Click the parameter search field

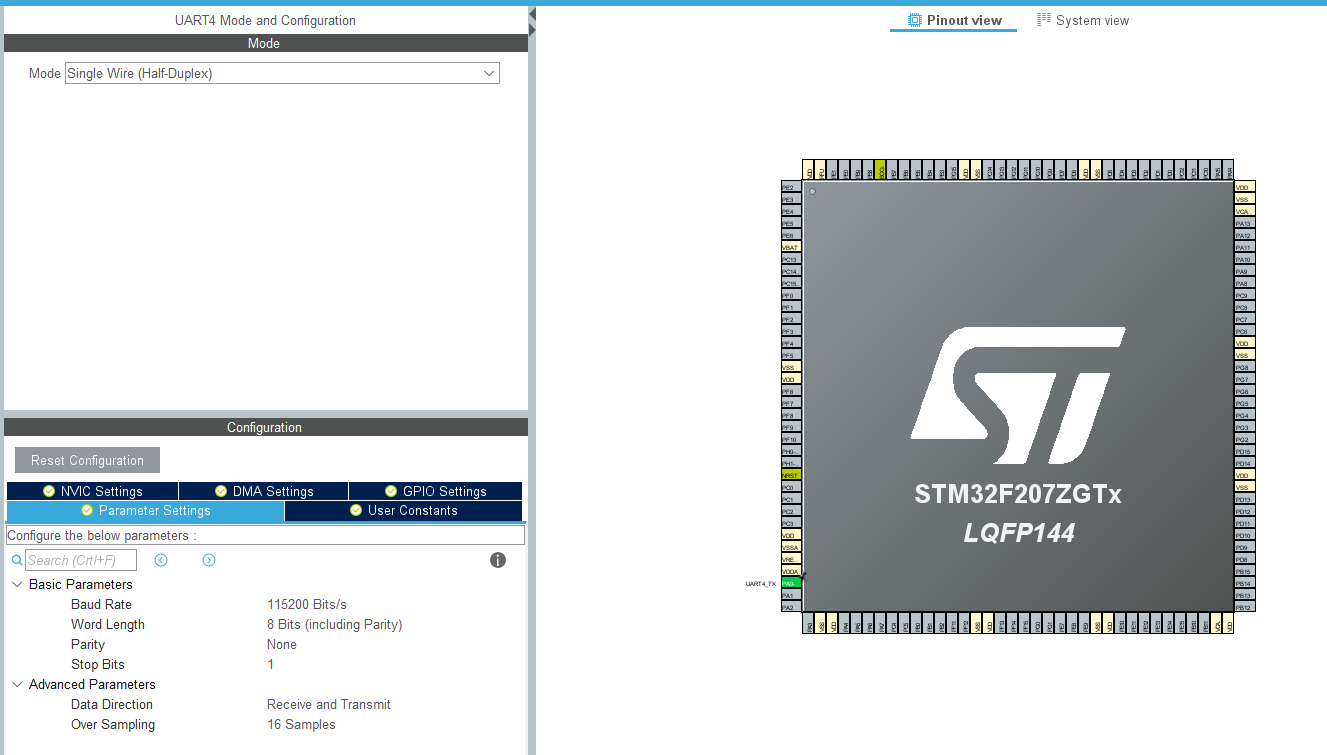(81, 560)
